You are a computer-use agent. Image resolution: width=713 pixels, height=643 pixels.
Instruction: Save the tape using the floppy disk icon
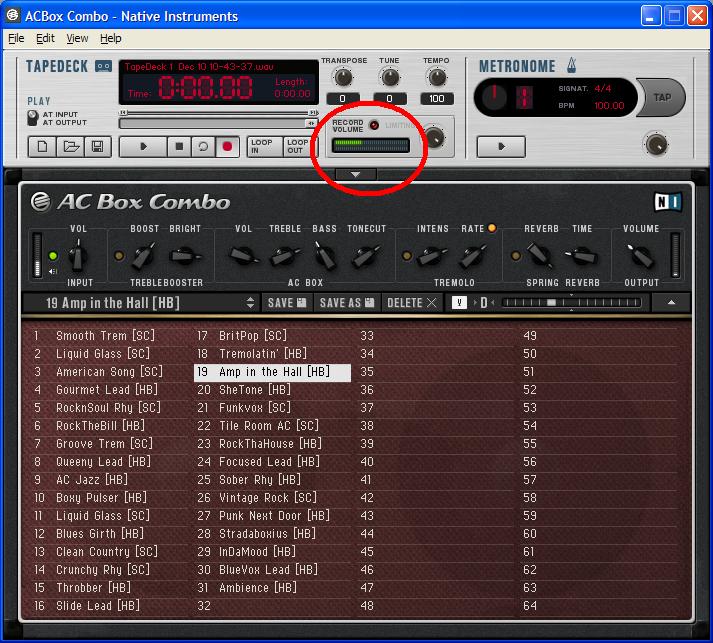tap(97, 147)
